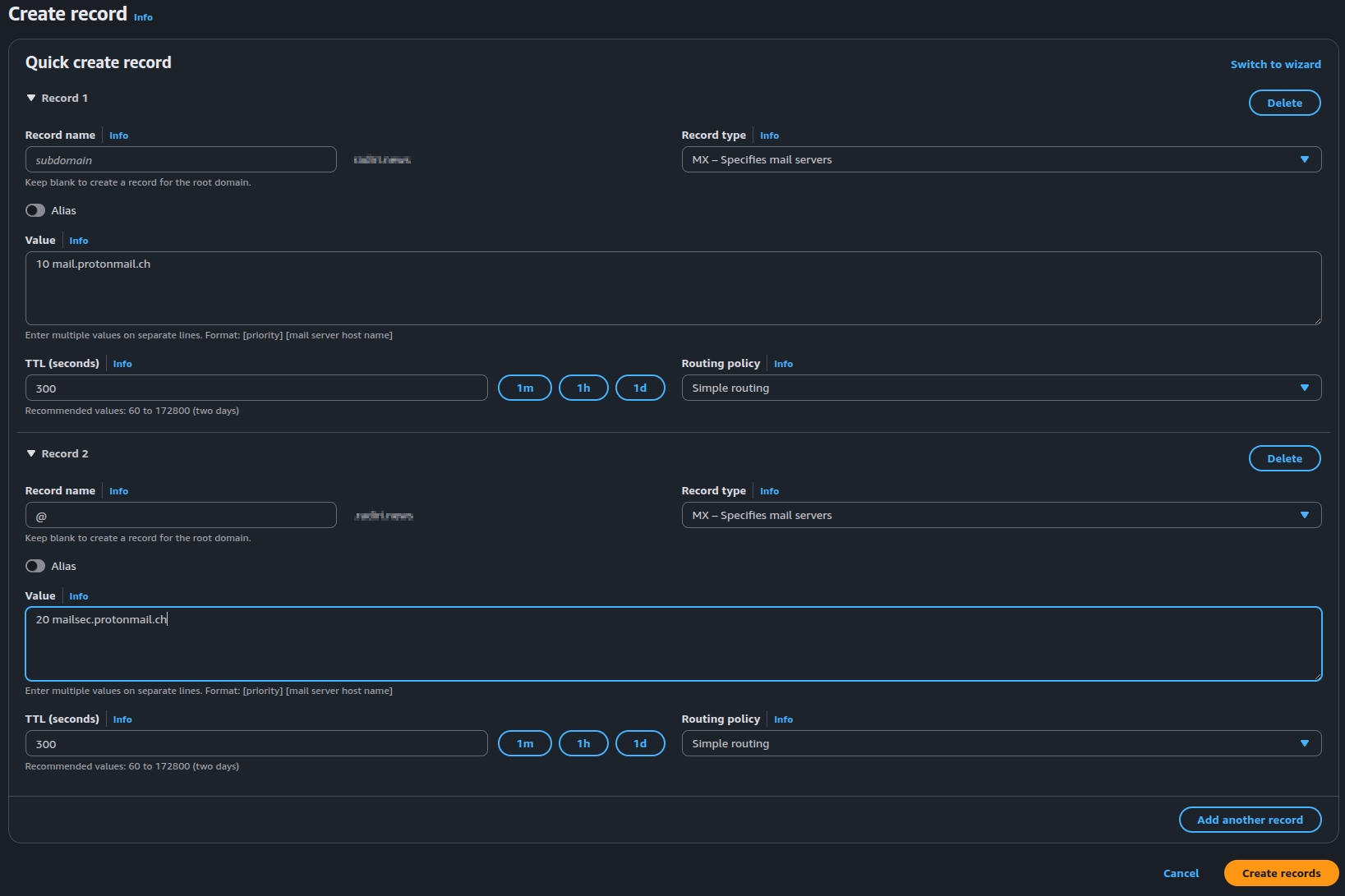Viewport: 1345px width, 896px height.
Task: Set Record 2 TTL to 1d
Action: pyautogui.click(x=640, y=743)
